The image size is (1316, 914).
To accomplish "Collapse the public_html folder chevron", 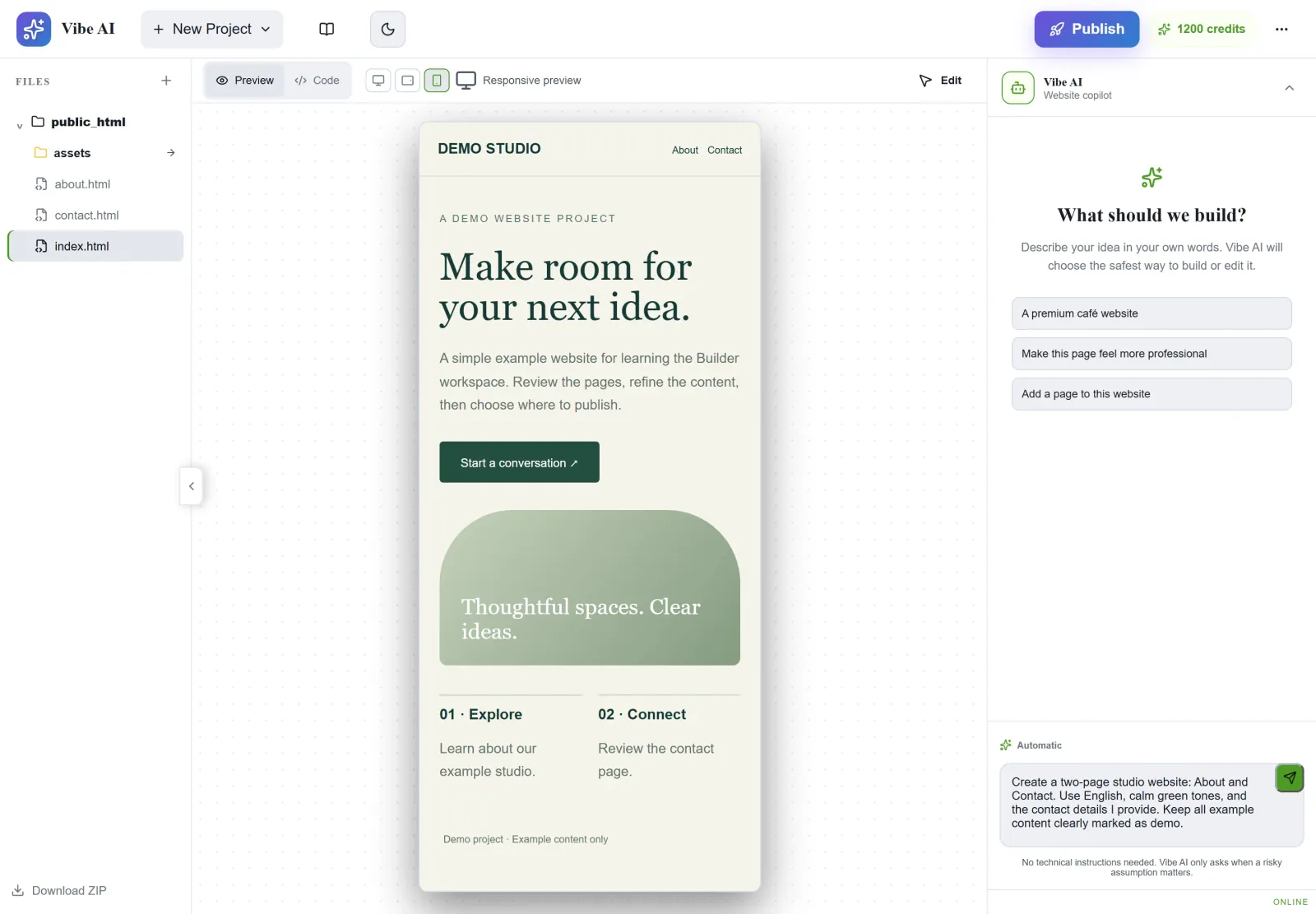I will tap(19, 125).
